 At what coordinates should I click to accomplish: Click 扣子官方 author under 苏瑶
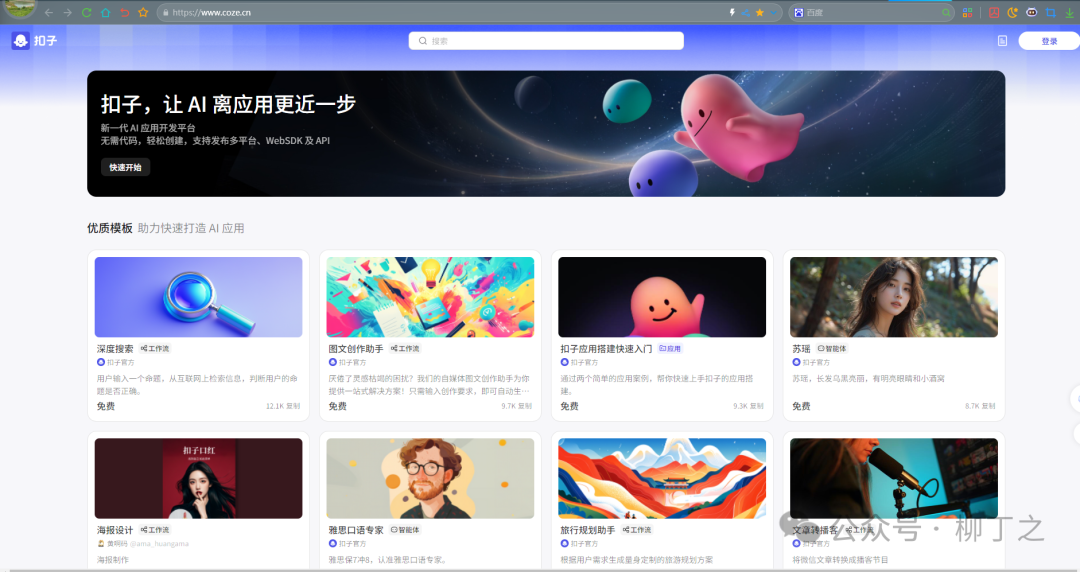click(x=816, y=362)
